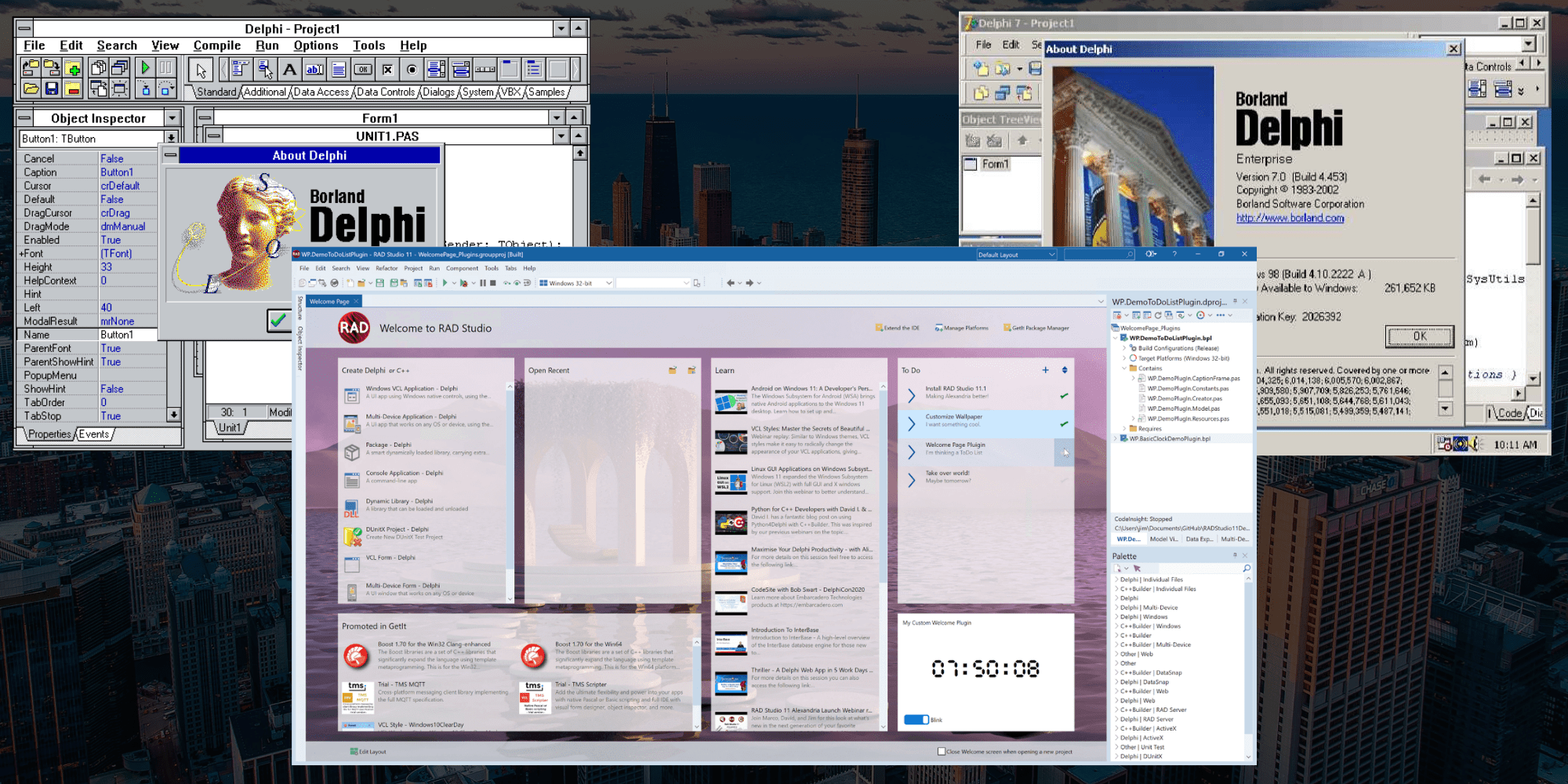Click the Save icon in RAD Studio toolbar
The image size is (1568, 784).
pos(380,283)
